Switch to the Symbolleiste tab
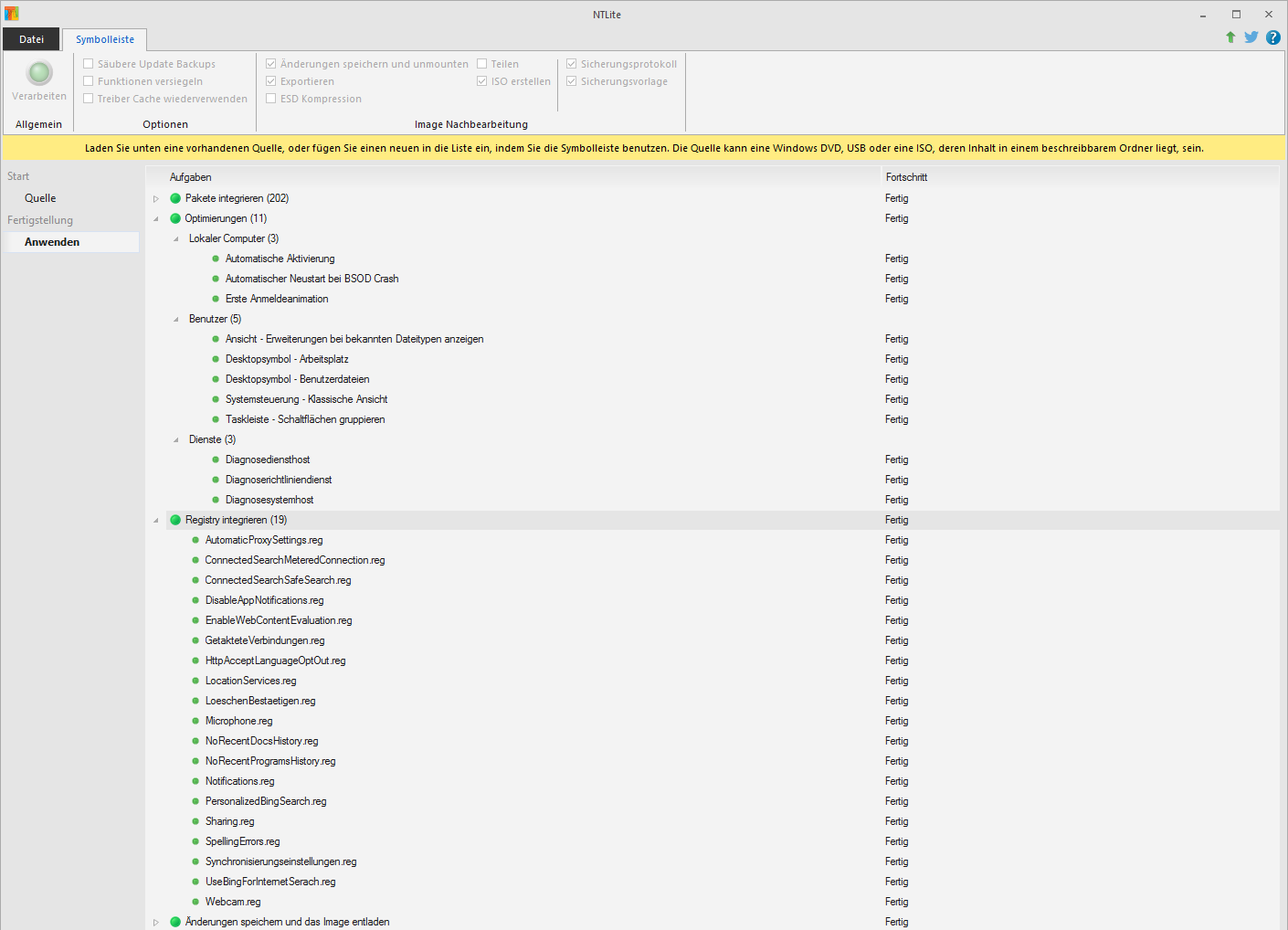Viewport: 1288px width, 930px height. click(x=105, y=39)
